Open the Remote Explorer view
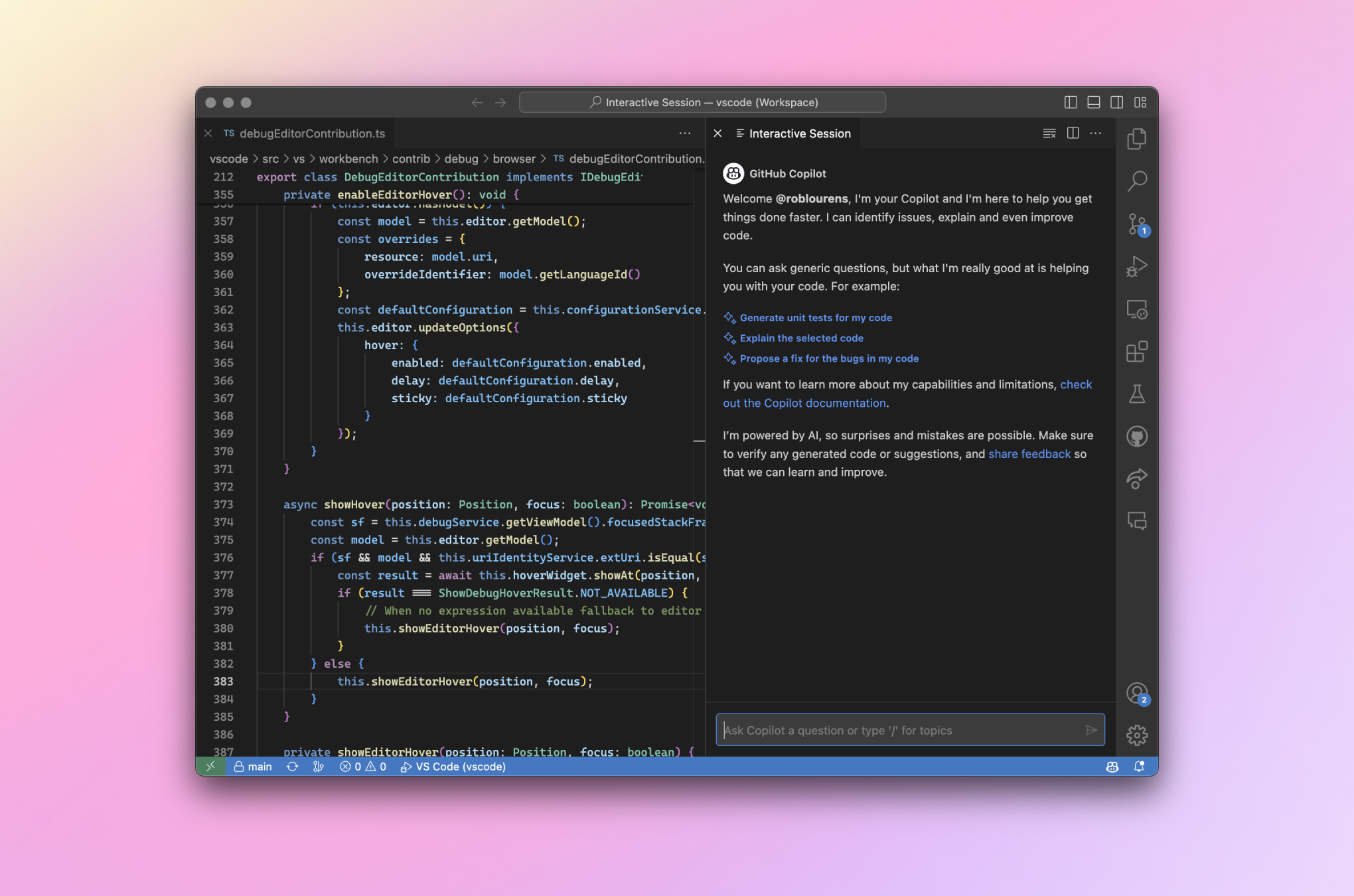Viewport: 1354px width, 896px height. pos(1137,309)
